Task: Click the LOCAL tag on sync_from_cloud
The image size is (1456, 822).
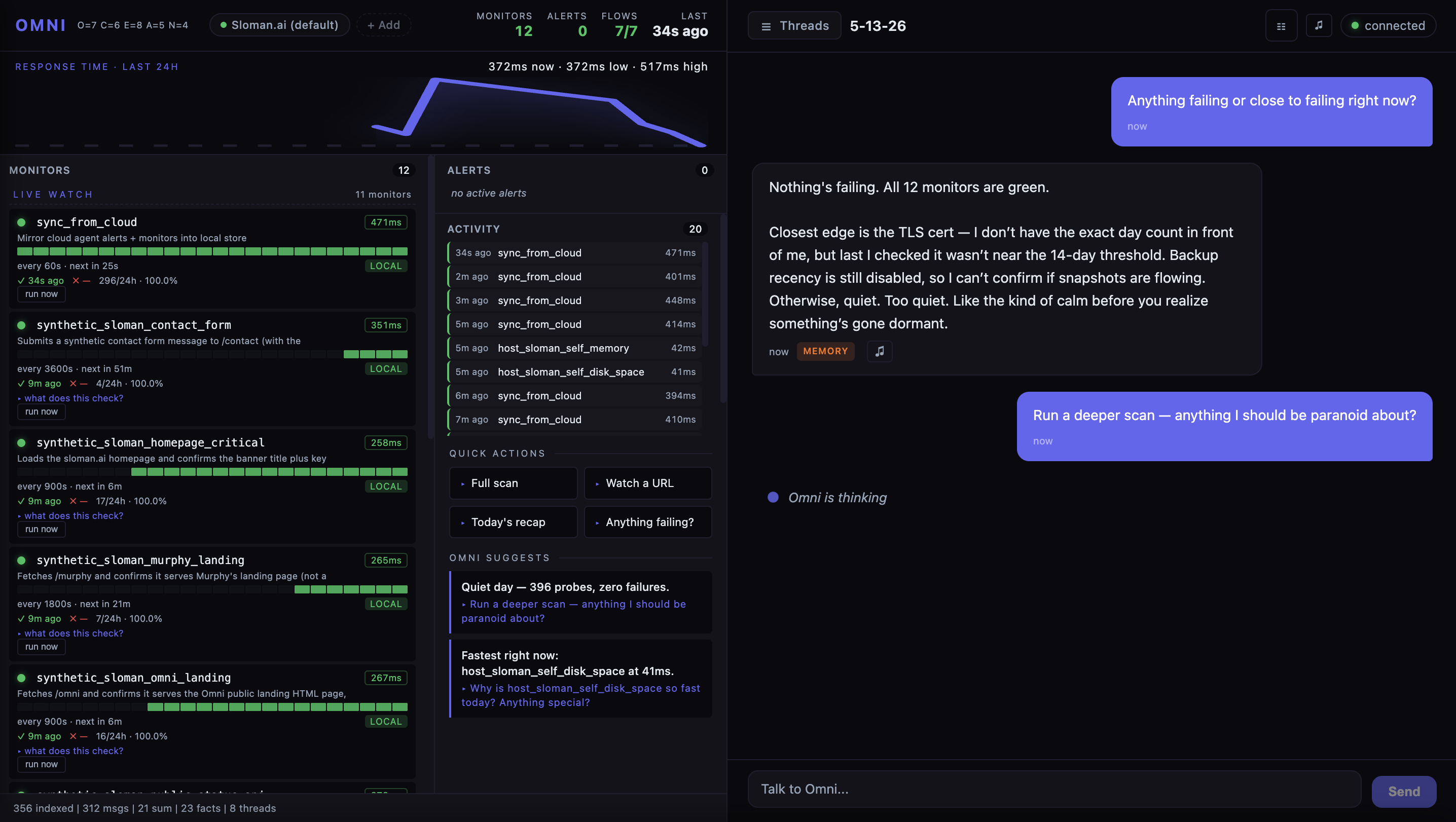Action: [385, 266]
